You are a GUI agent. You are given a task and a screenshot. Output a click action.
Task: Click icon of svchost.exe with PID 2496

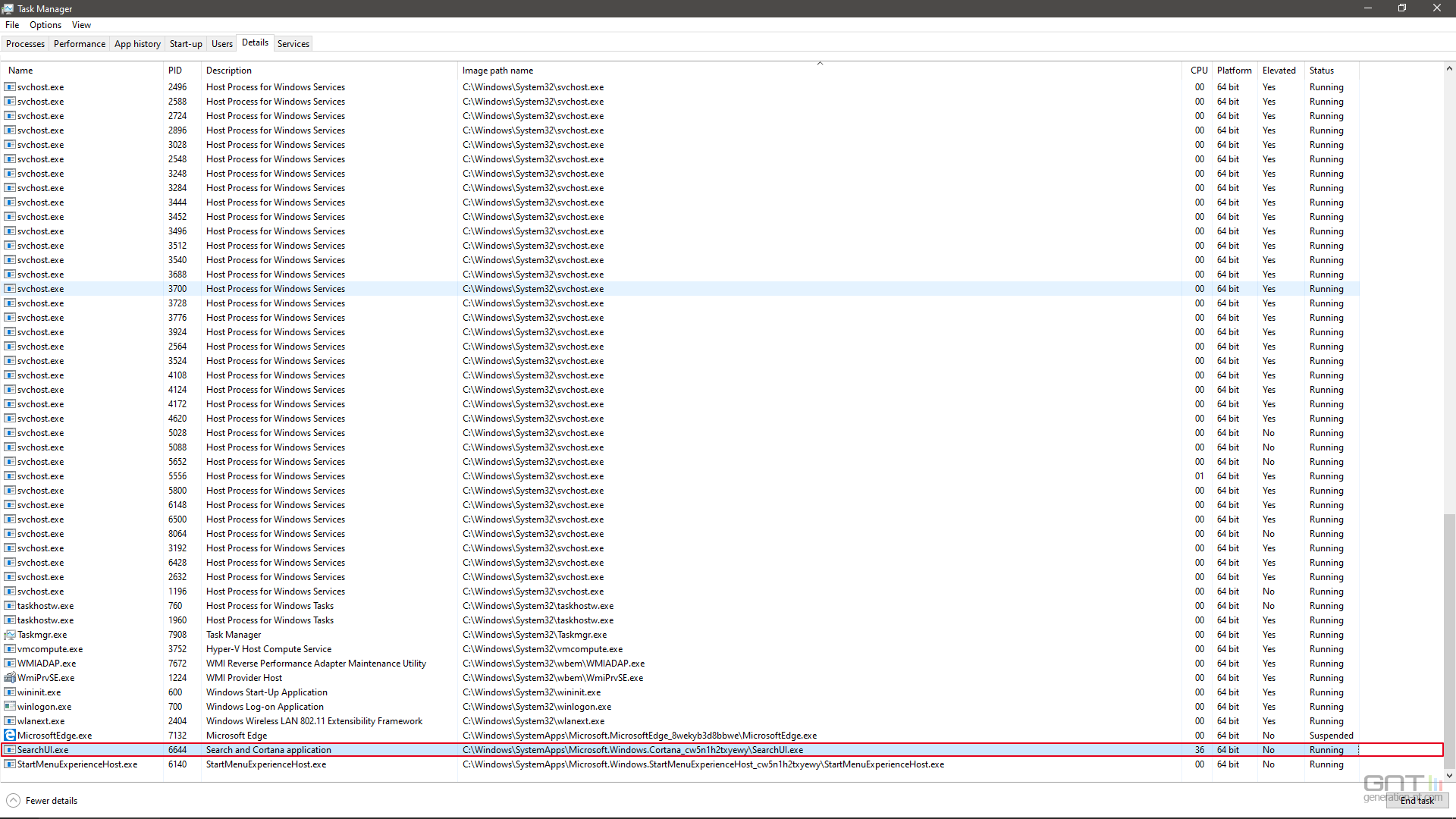[x=10, y=87]
